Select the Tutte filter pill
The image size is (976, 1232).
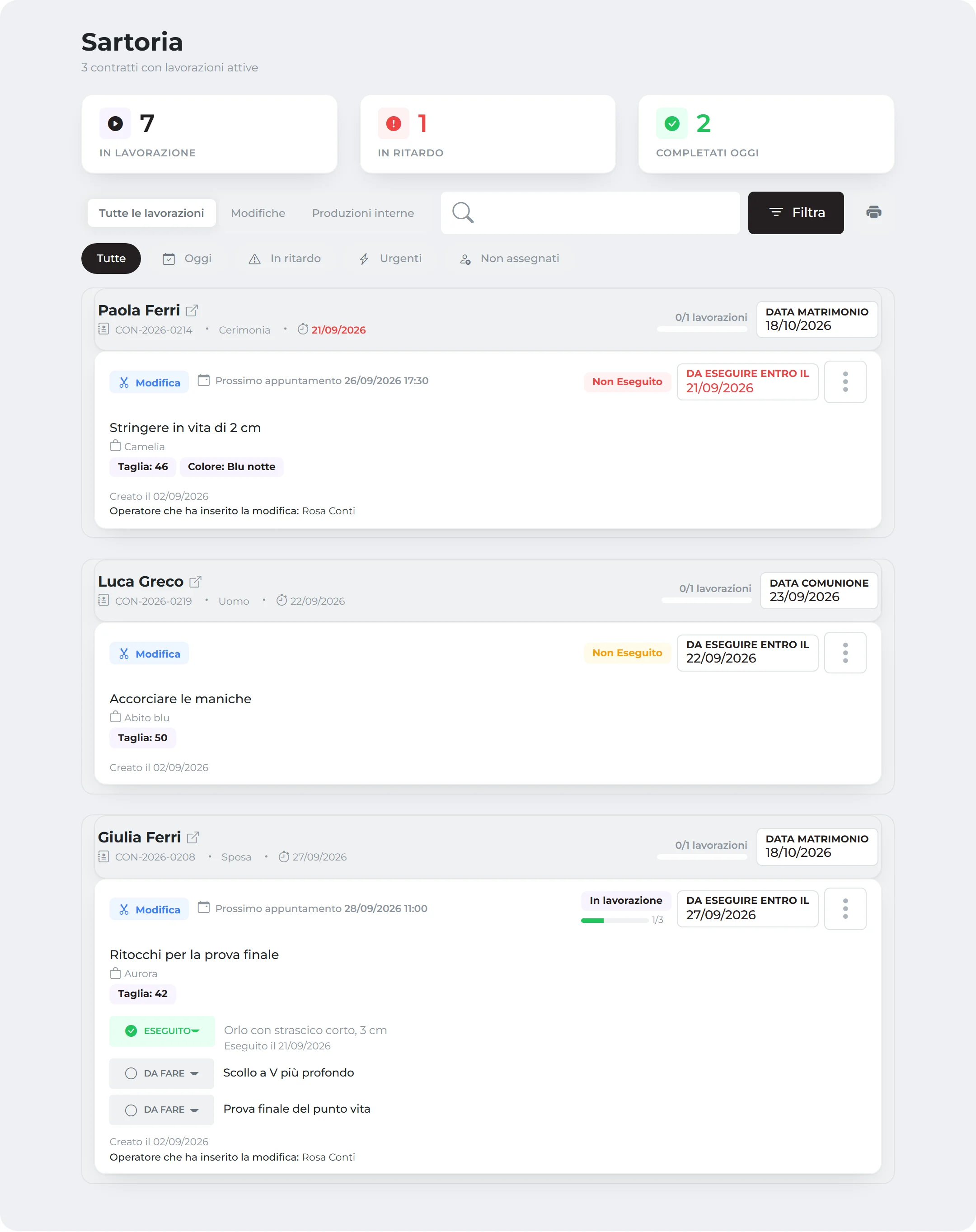pyautogui.click(x=111, y=258)
